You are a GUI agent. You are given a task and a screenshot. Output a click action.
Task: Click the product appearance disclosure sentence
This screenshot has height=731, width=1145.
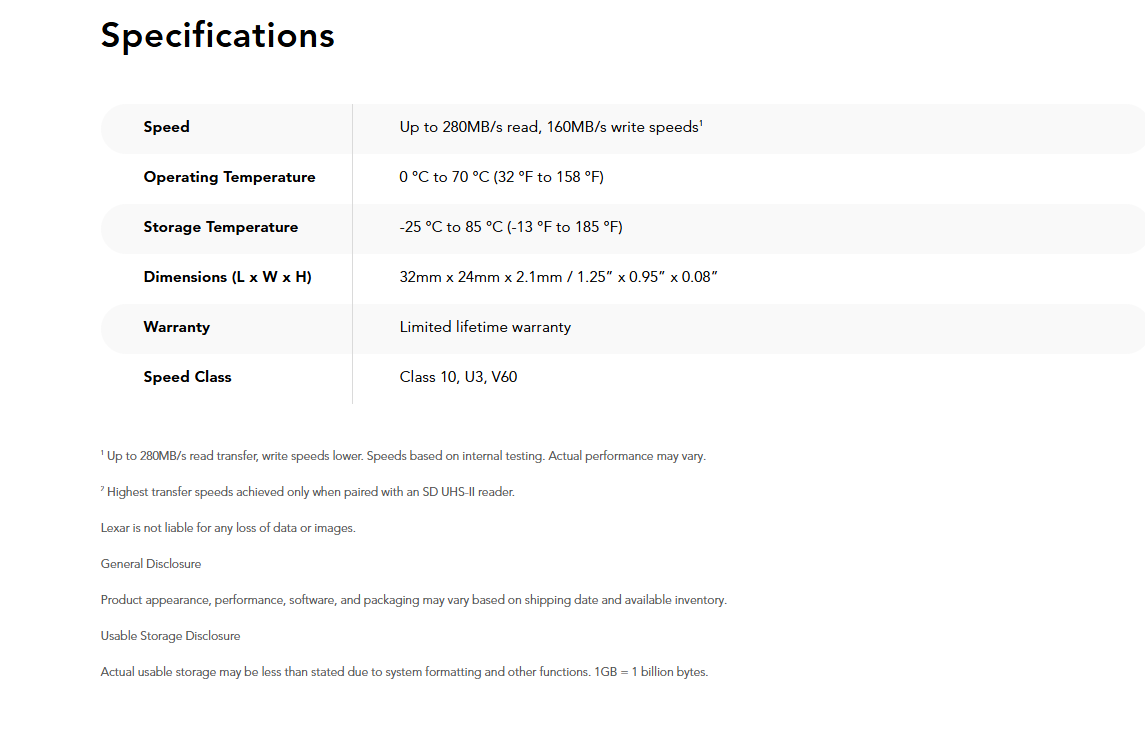click(413, 600)
